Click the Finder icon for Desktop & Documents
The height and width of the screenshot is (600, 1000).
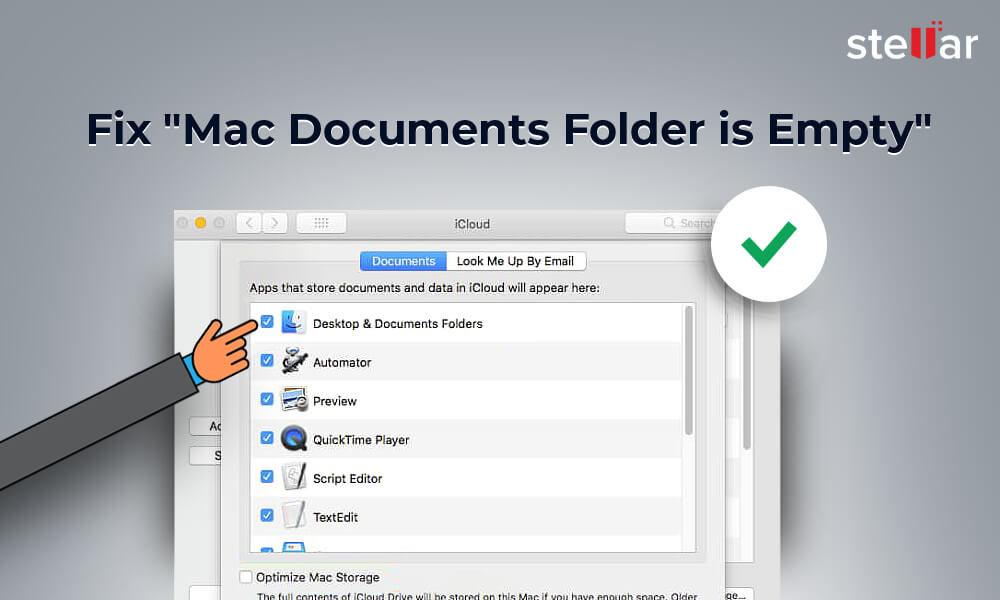tap(294, 322)
